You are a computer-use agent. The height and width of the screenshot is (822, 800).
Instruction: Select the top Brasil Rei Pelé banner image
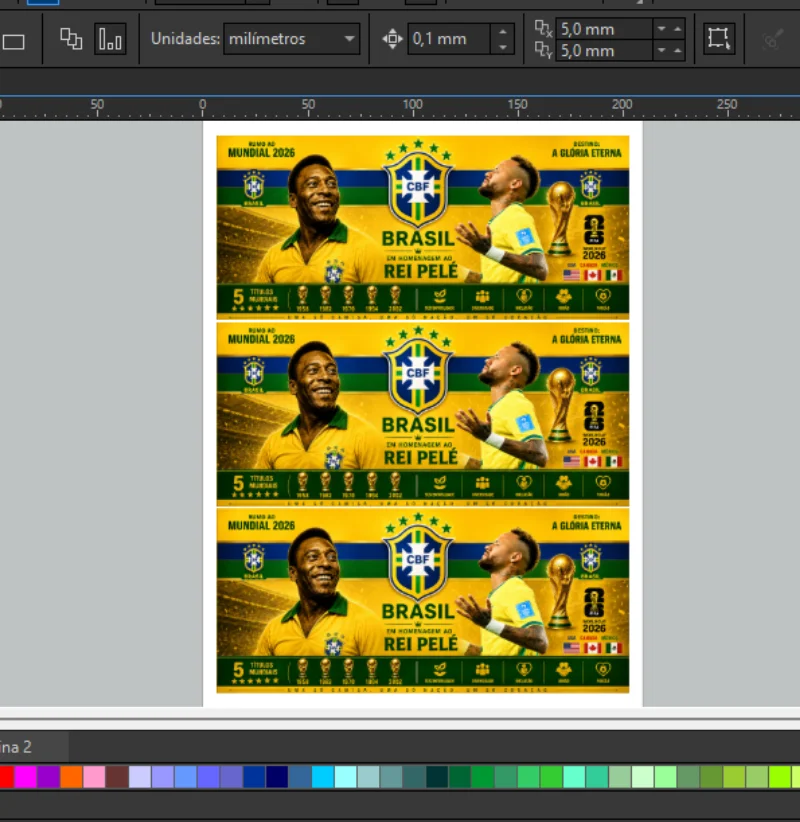click(423, 228)
